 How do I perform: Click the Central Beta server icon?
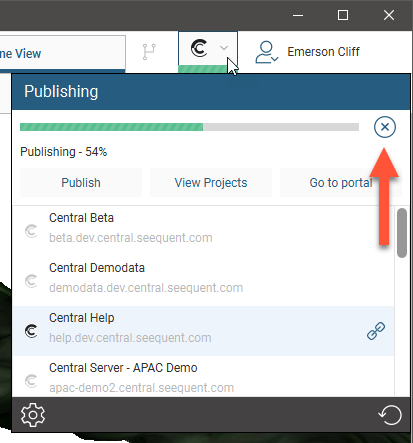pyautogui.click(x=31, y=231)
